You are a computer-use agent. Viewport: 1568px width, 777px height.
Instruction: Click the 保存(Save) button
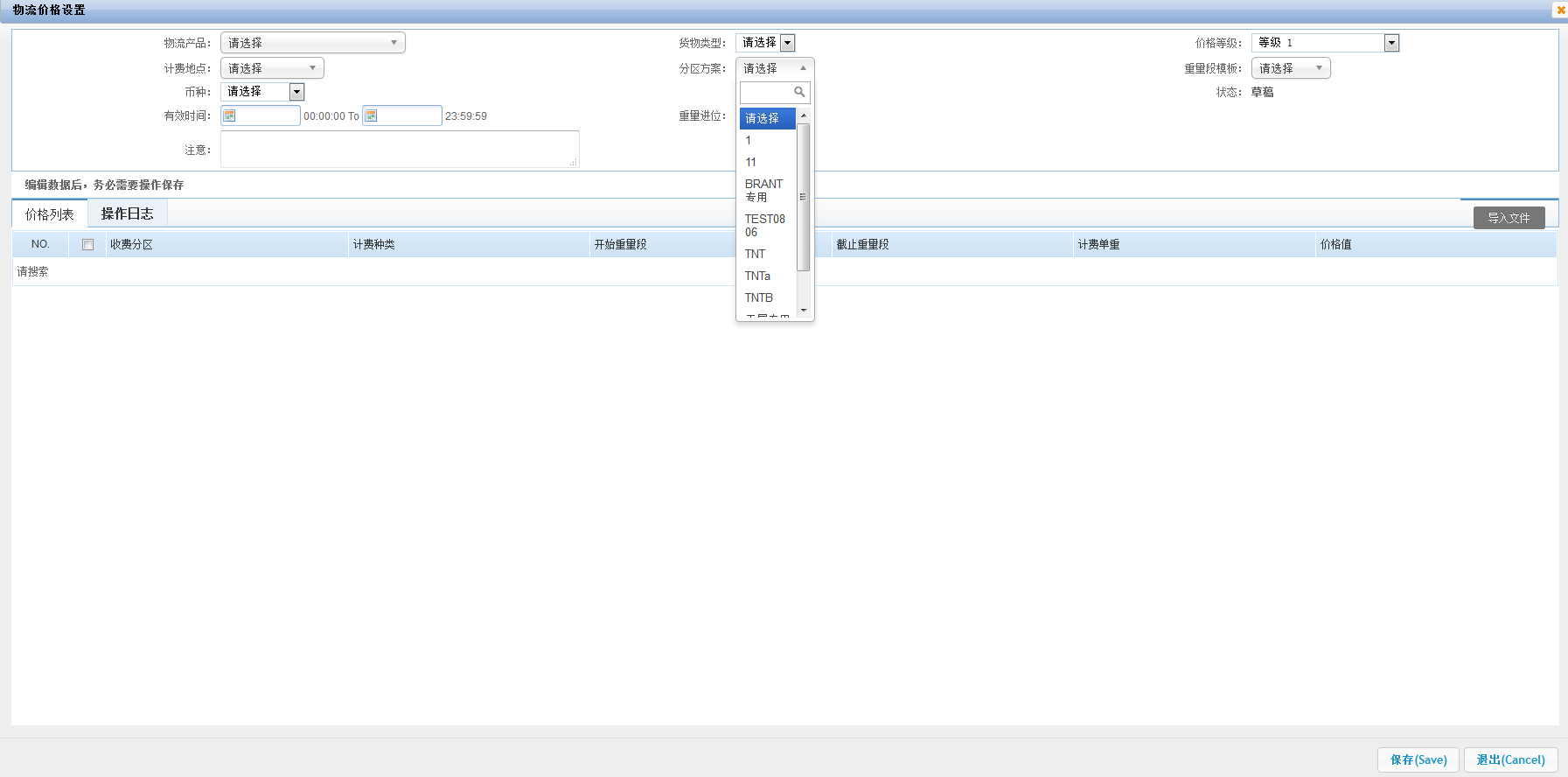pos(1418,759)
